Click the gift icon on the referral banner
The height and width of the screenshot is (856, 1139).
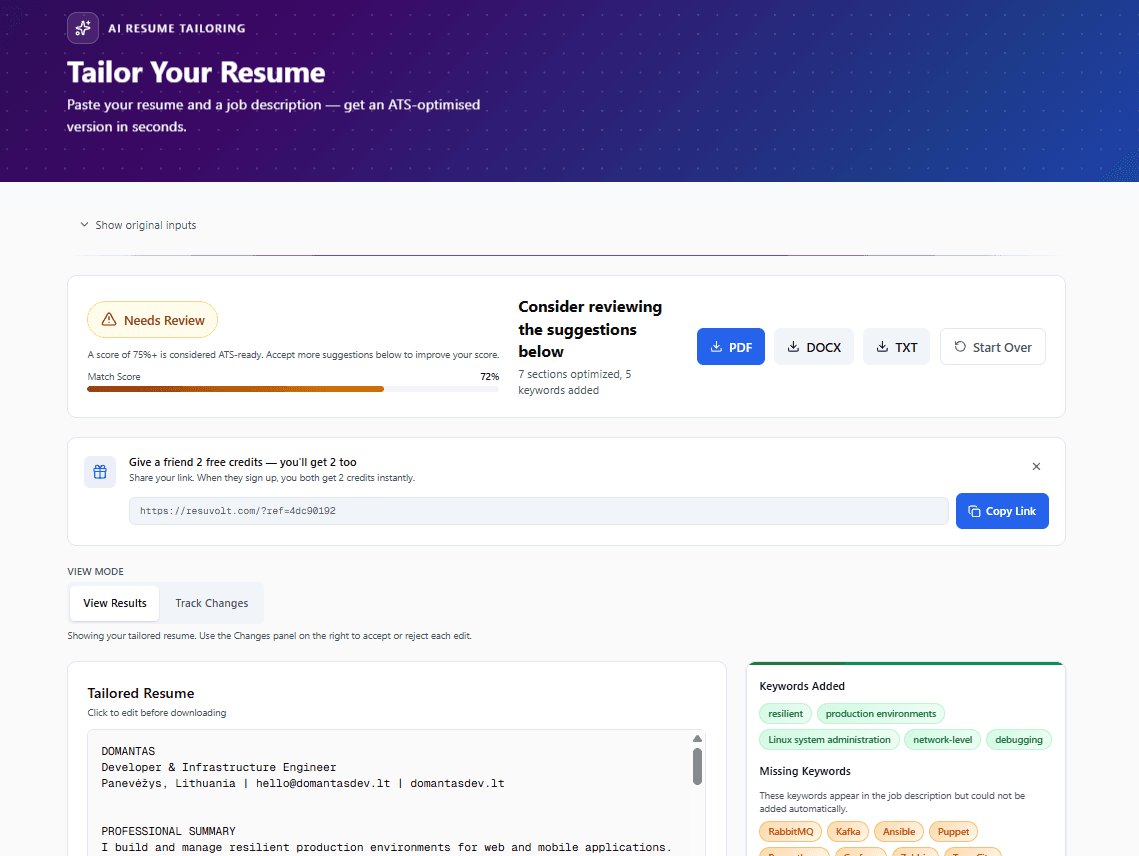tap(99, 471)
